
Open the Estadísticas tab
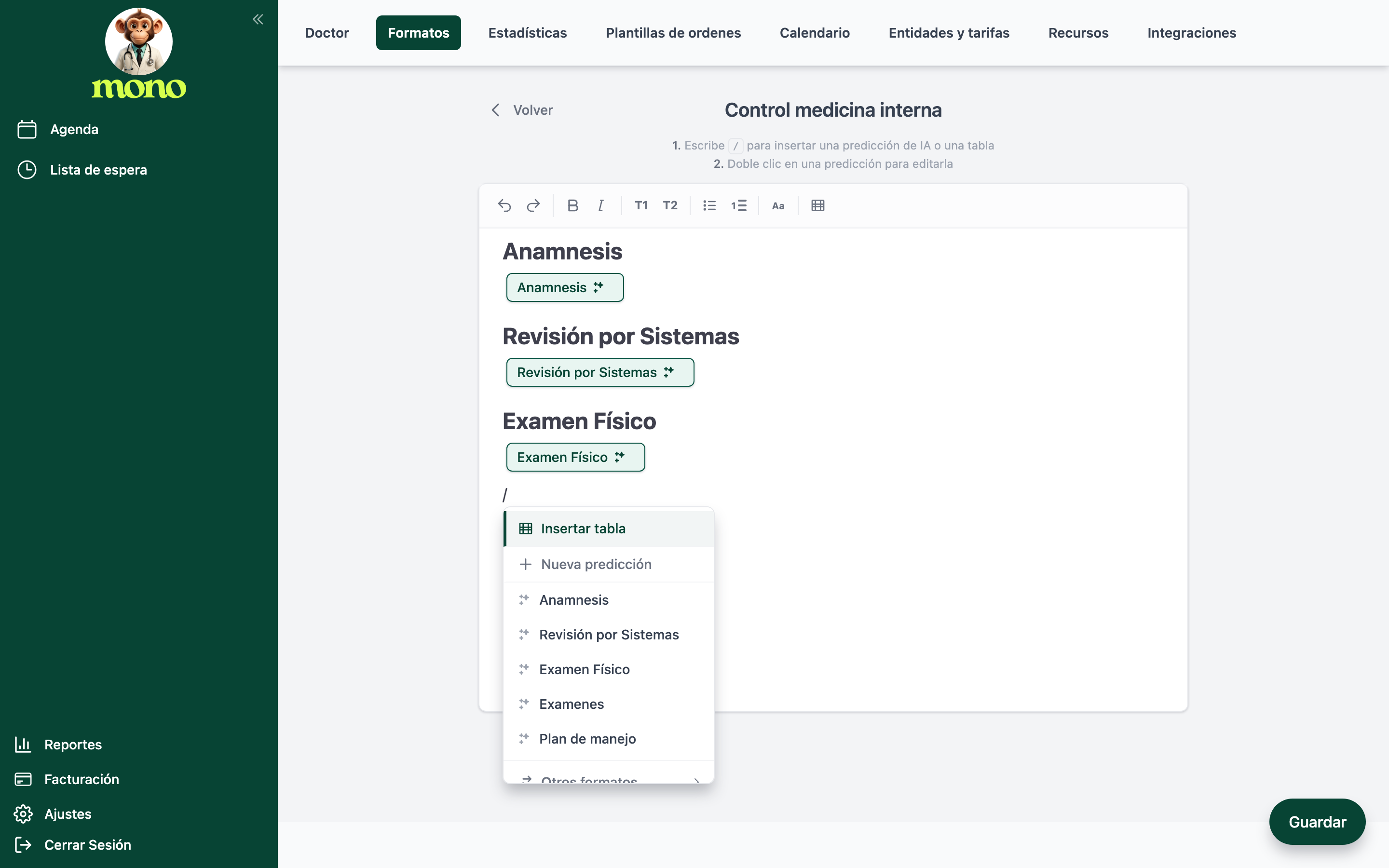point(528,33)
